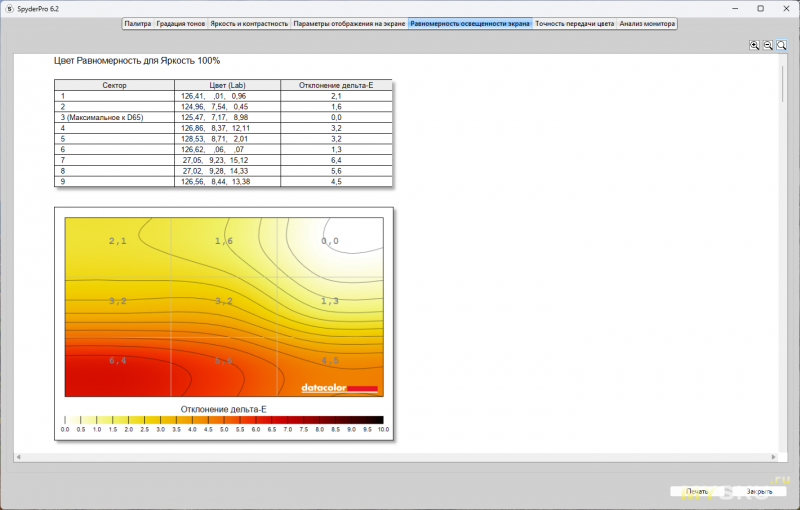Screen dimensions: 800x510
Task: Click the fit-to-view magnifier icon
Action: tap(782, 45)
